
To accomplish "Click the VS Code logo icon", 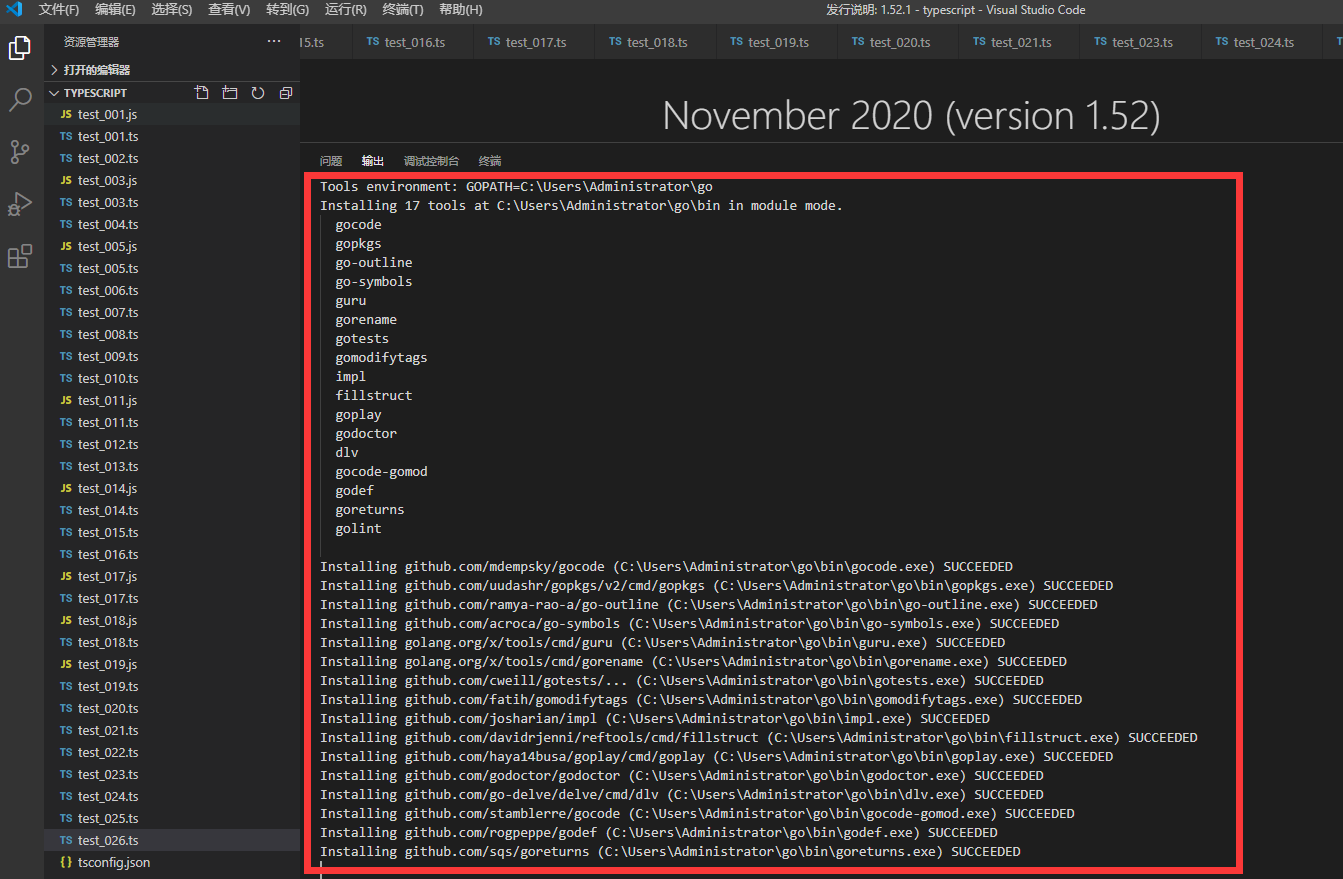I will pyautogui.click(x=14, y=10).
